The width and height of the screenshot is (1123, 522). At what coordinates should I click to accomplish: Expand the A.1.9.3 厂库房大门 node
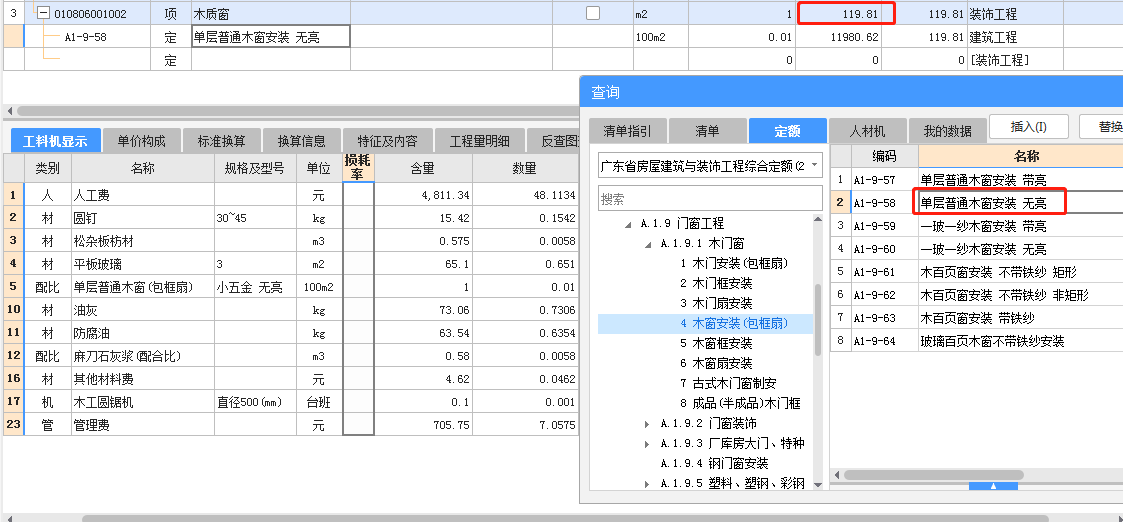pyautogui.click(x=647, y=444)
